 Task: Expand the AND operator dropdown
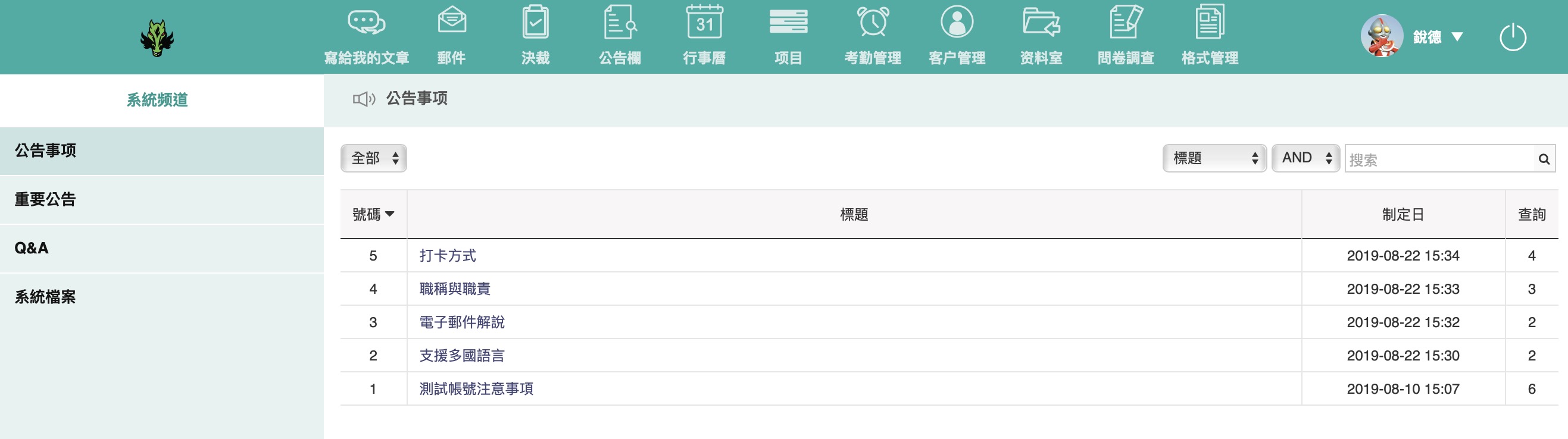[1305, 158]
